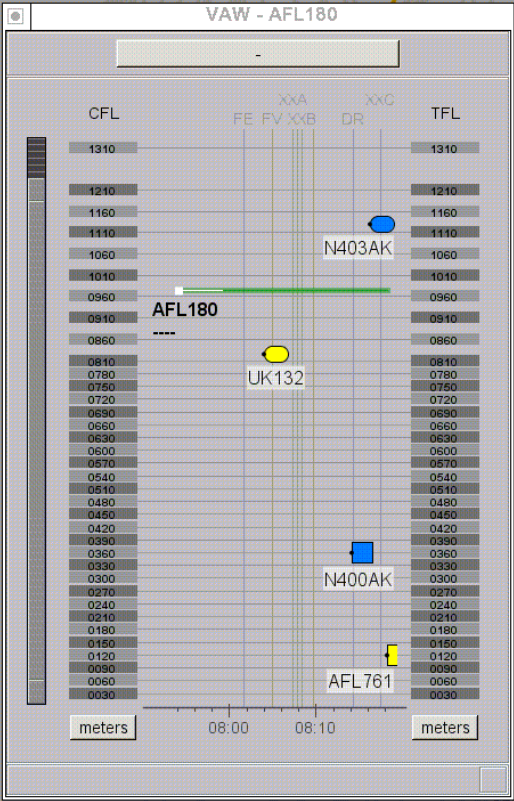The width and height of the screenshot is (514, 801).
Task: Select CFL level 0960
Action: pos(103,296)
